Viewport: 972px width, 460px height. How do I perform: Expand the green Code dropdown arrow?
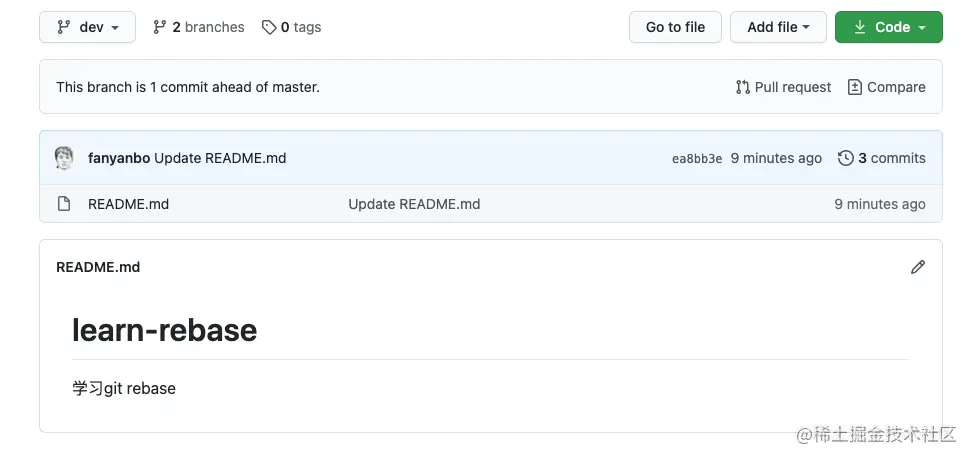tap(922, 28)
